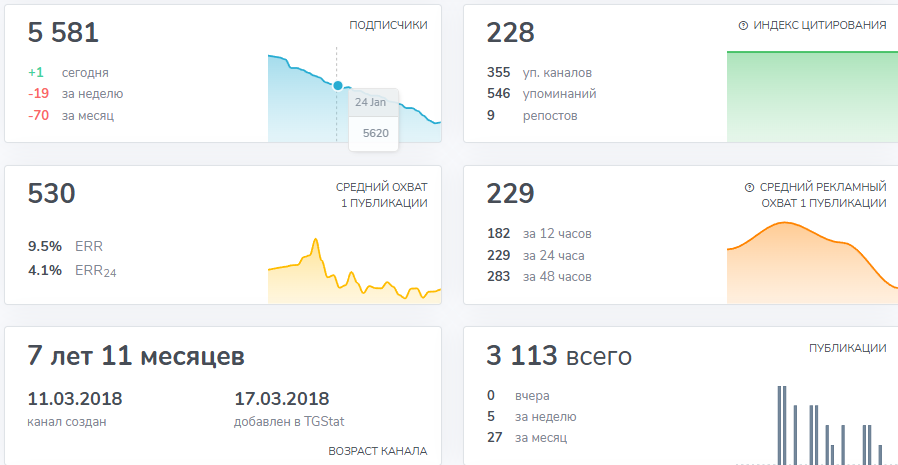Click the green citation index chart
The image size is (898, 465).
click(813, 96)
